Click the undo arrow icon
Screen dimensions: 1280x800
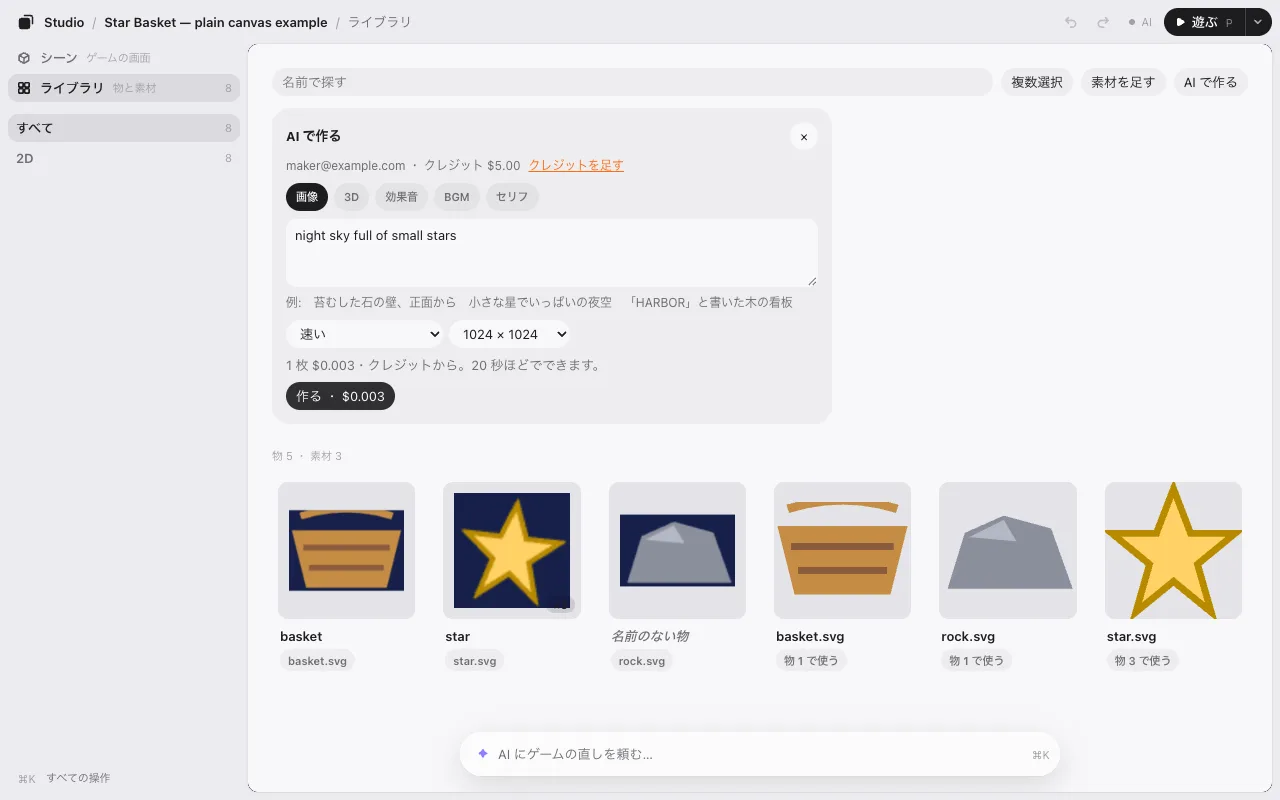(1071, 22)
